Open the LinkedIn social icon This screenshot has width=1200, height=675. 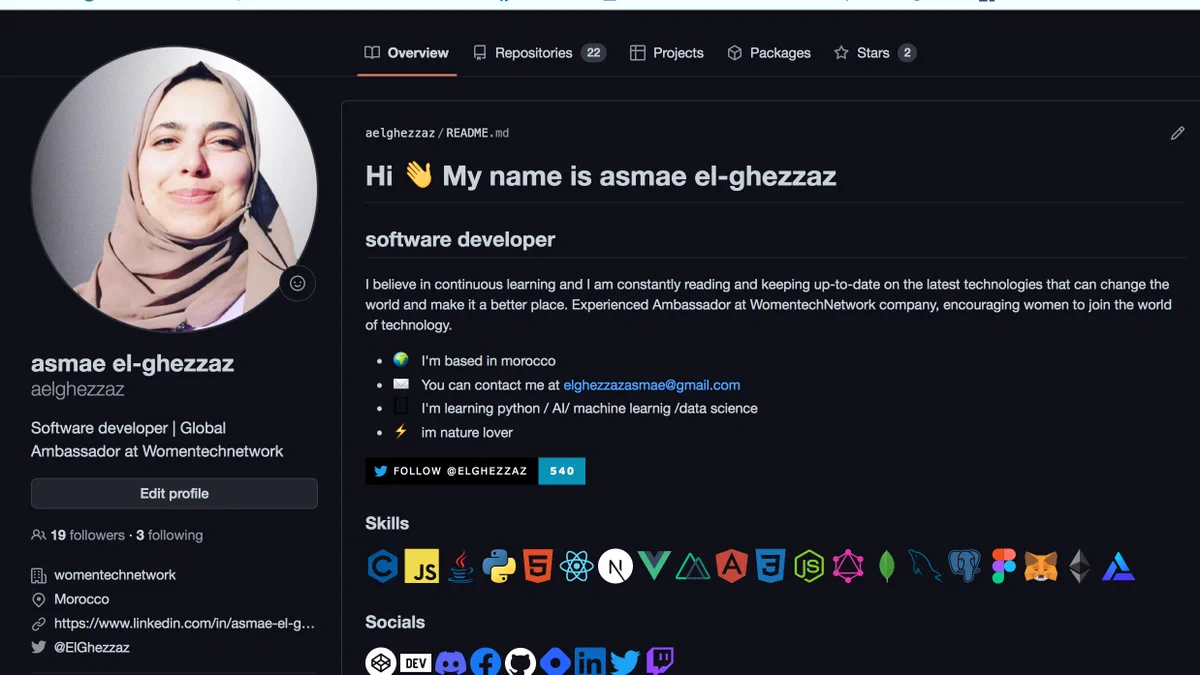[590, 662]
